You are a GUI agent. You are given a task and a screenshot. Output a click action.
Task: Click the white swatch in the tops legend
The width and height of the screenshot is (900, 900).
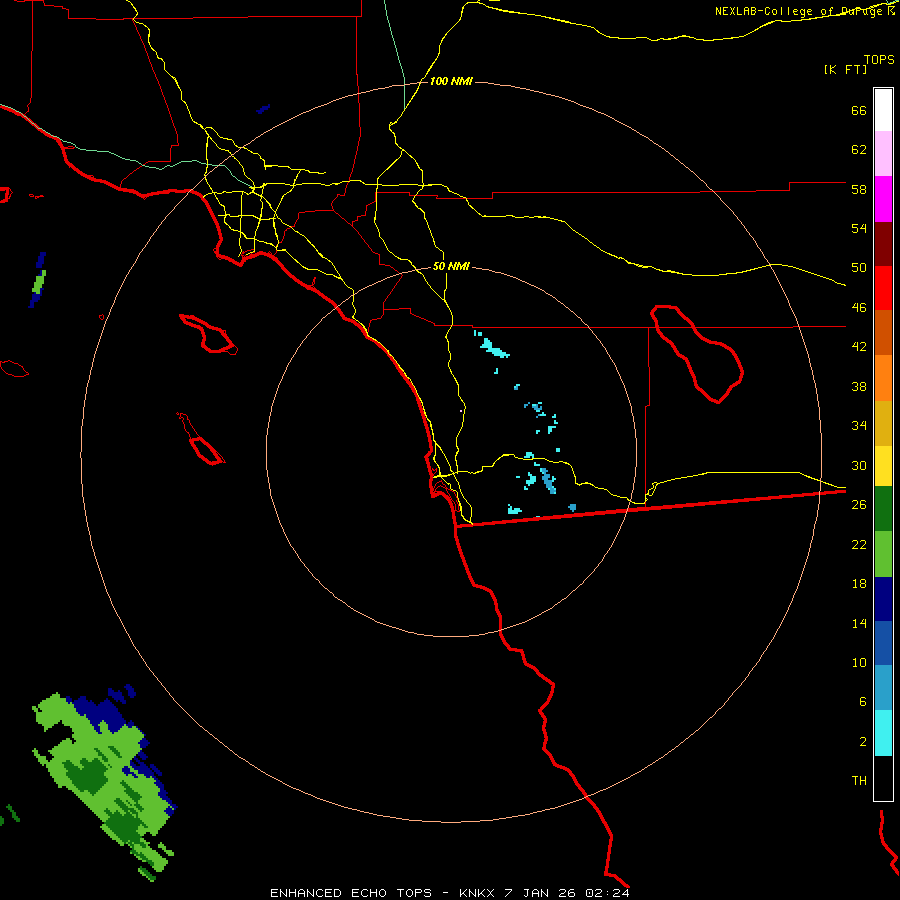[x=883, y=110]
